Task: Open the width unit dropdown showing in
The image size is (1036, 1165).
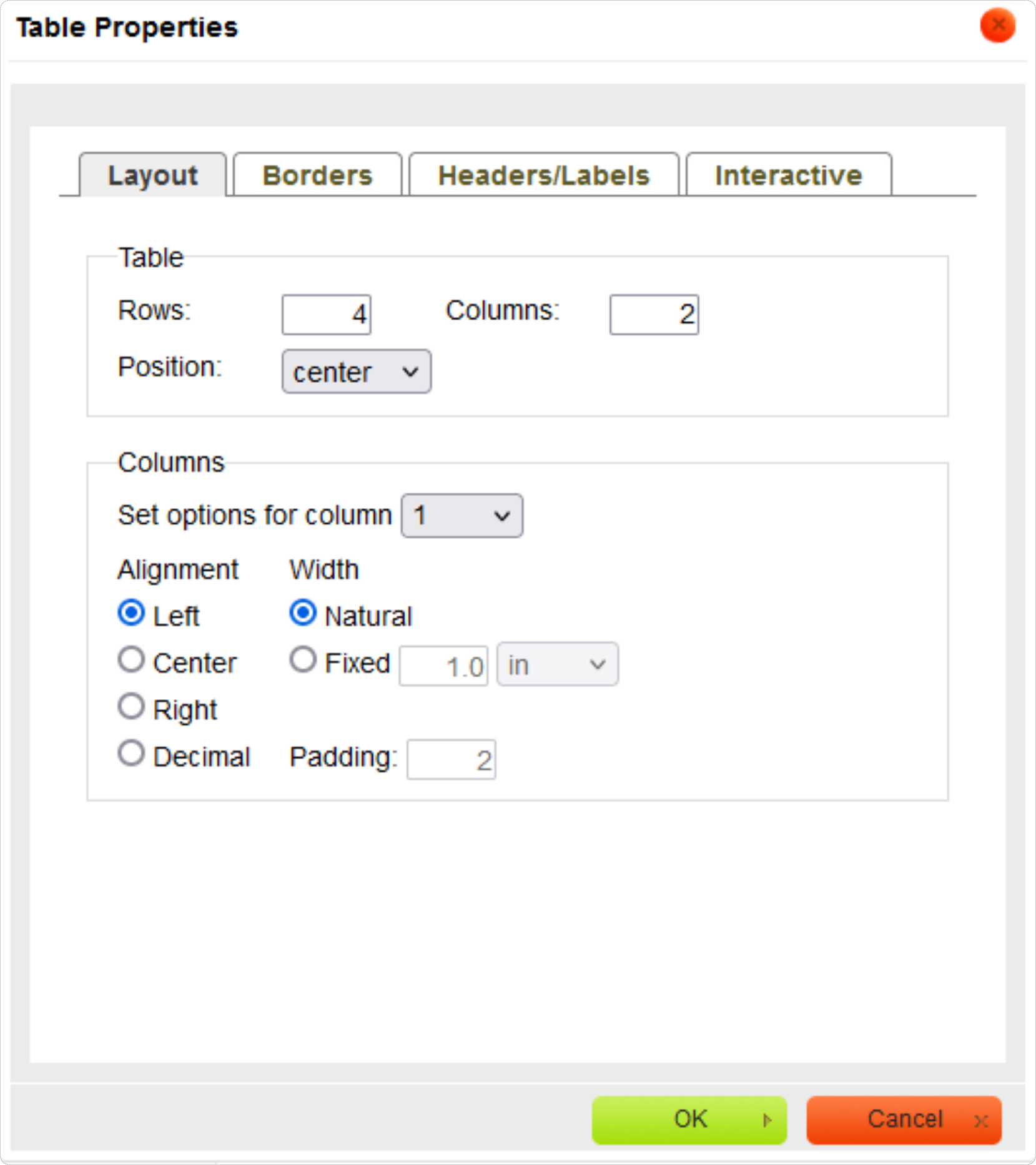Action: pos(558,664)
